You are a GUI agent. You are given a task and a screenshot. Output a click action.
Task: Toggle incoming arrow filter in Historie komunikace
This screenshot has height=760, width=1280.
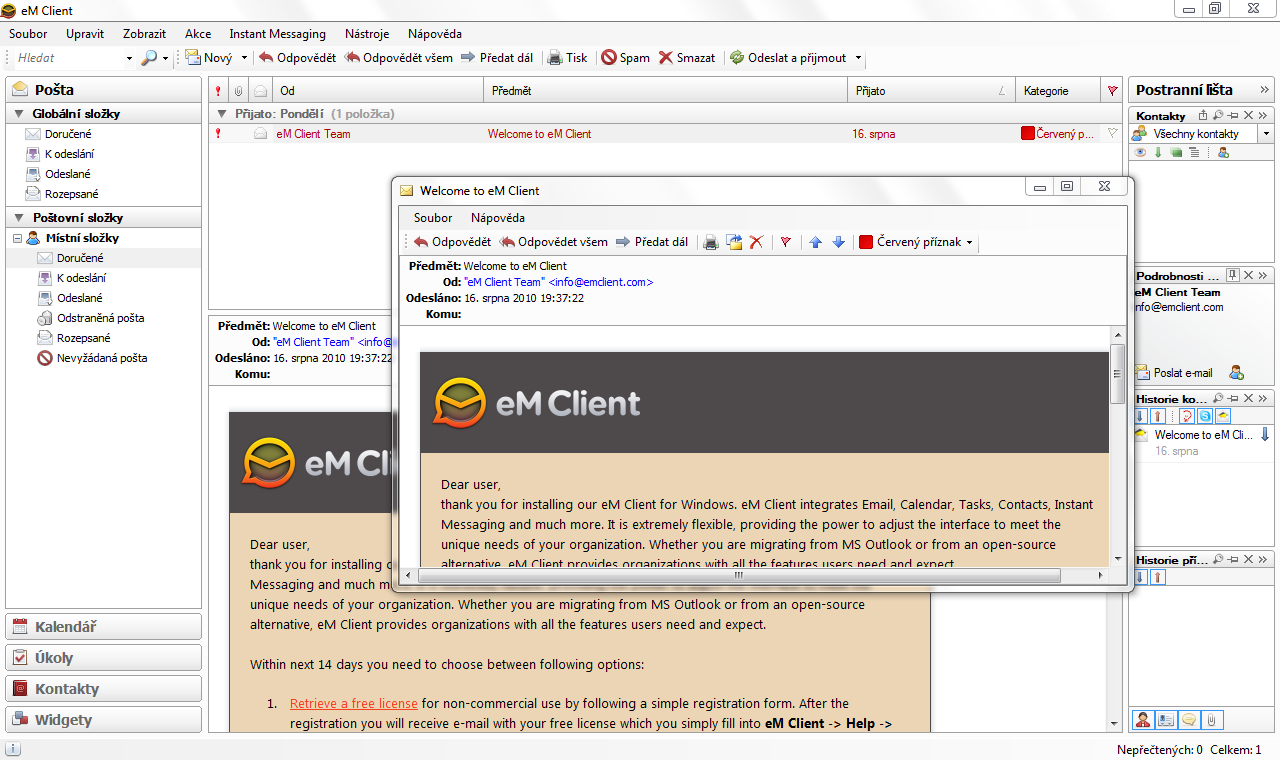click(x=1141, y=416)
